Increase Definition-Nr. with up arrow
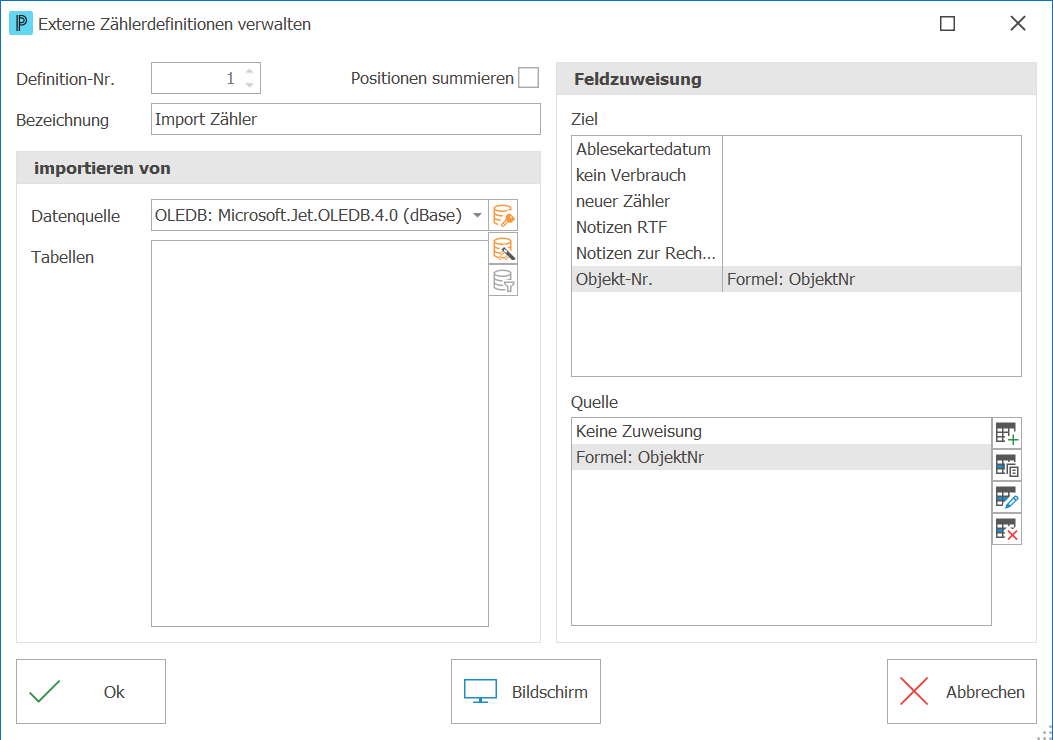Image resolution: width=1053 pixels, height=740 pixels. click(x=249, y=71)
